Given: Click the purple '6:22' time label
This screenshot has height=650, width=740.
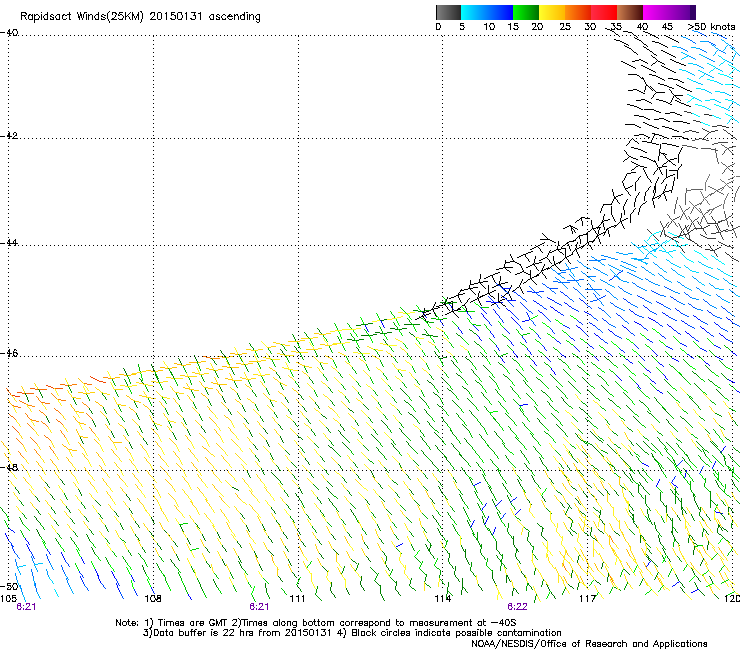Looking at the screenshot, I should (517, 607).
